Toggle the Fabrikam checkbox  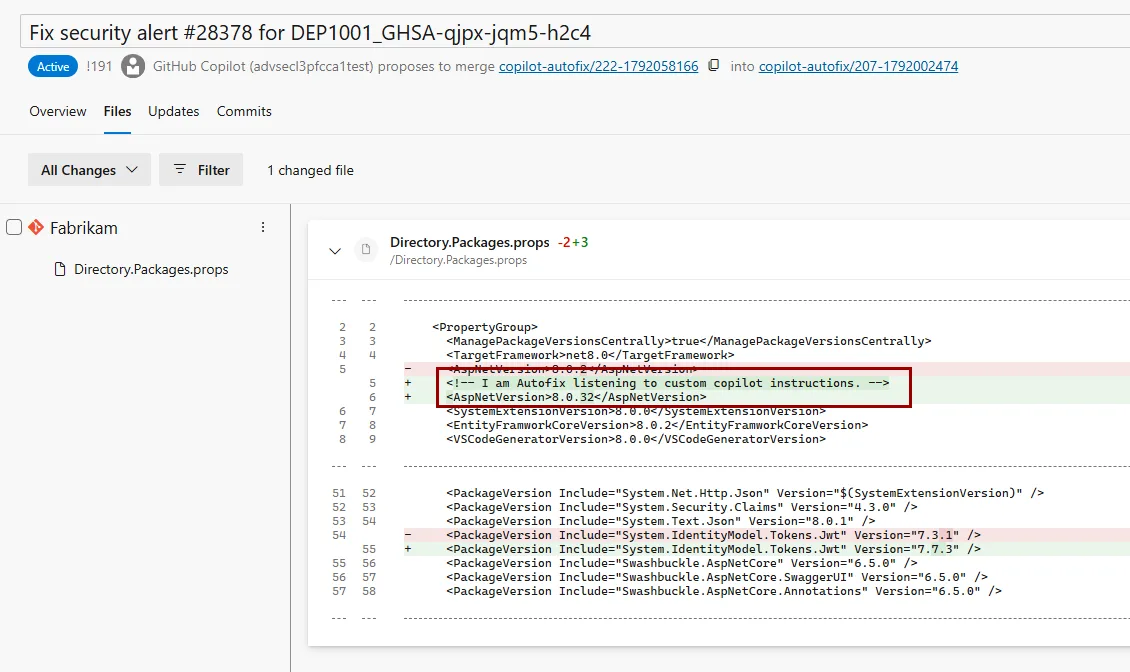[x=14, y=227]
